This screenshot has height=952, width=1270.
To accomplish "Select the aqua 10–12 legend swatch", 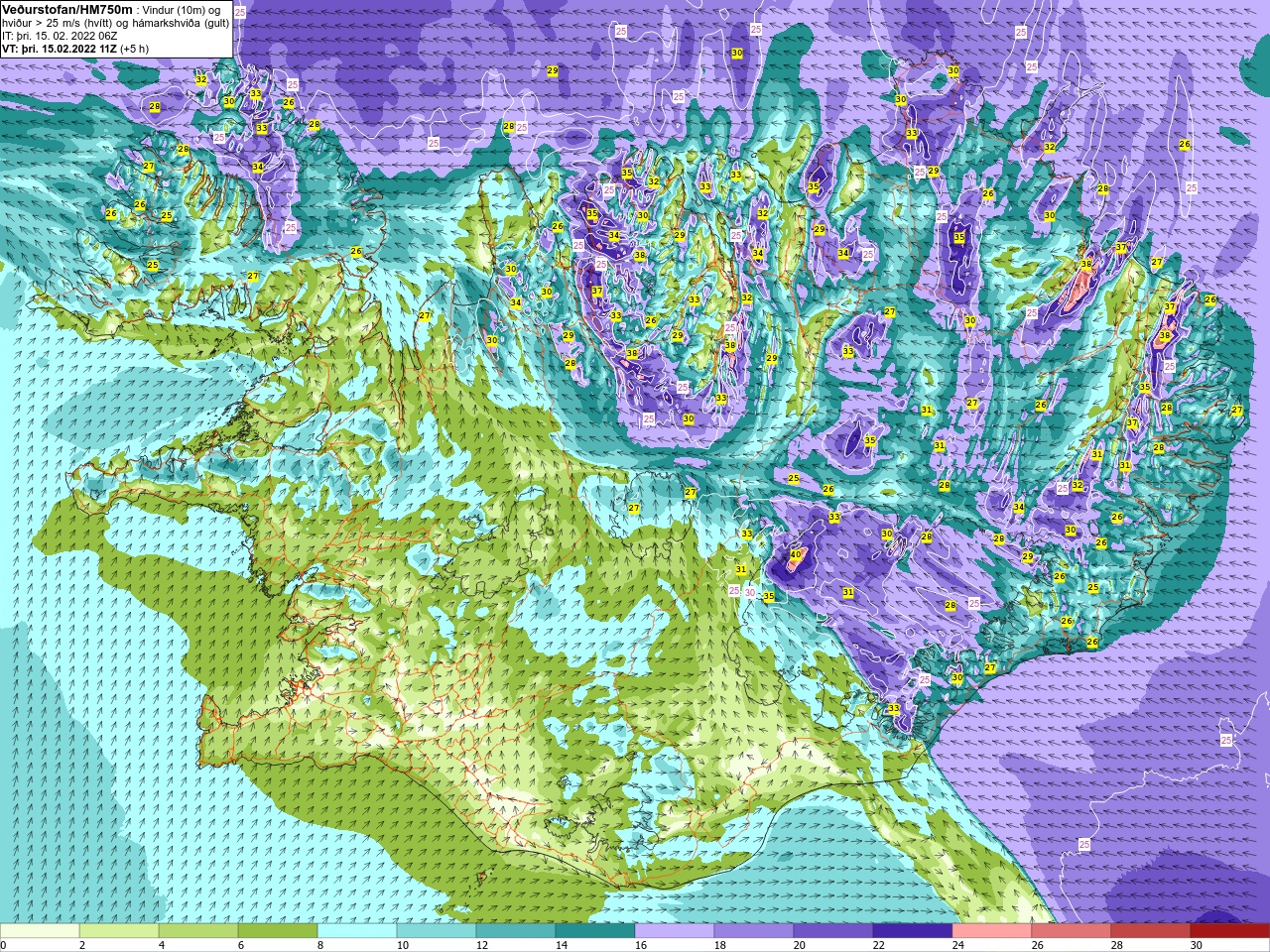I will [x=437, y=931].
